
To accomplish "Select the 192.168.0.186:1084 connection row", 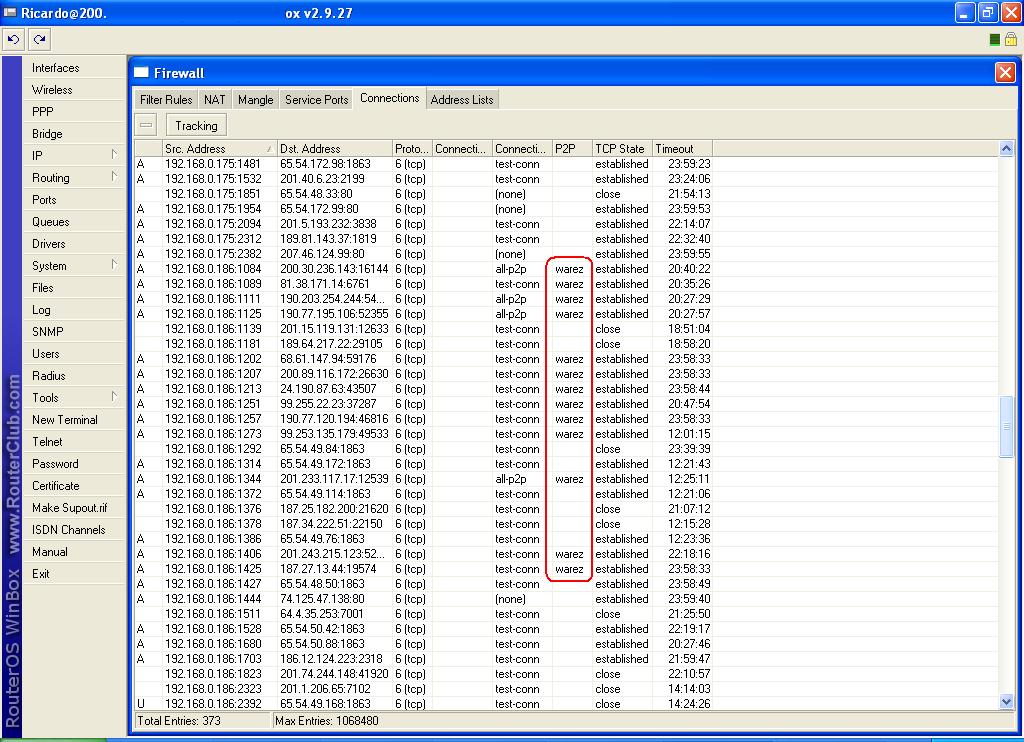I will (566, 269).
